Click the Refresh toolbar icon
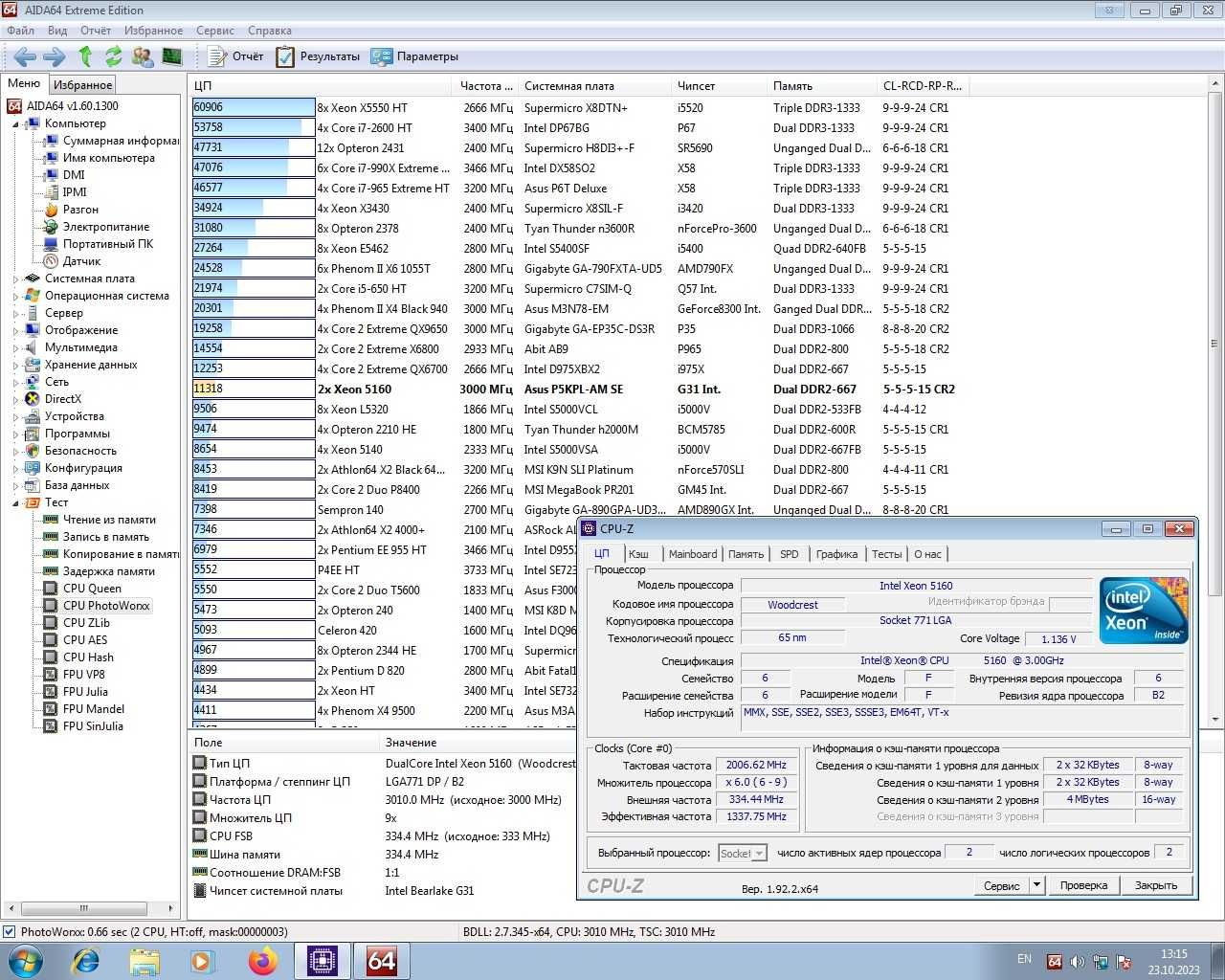 click(x=113, y=56)
